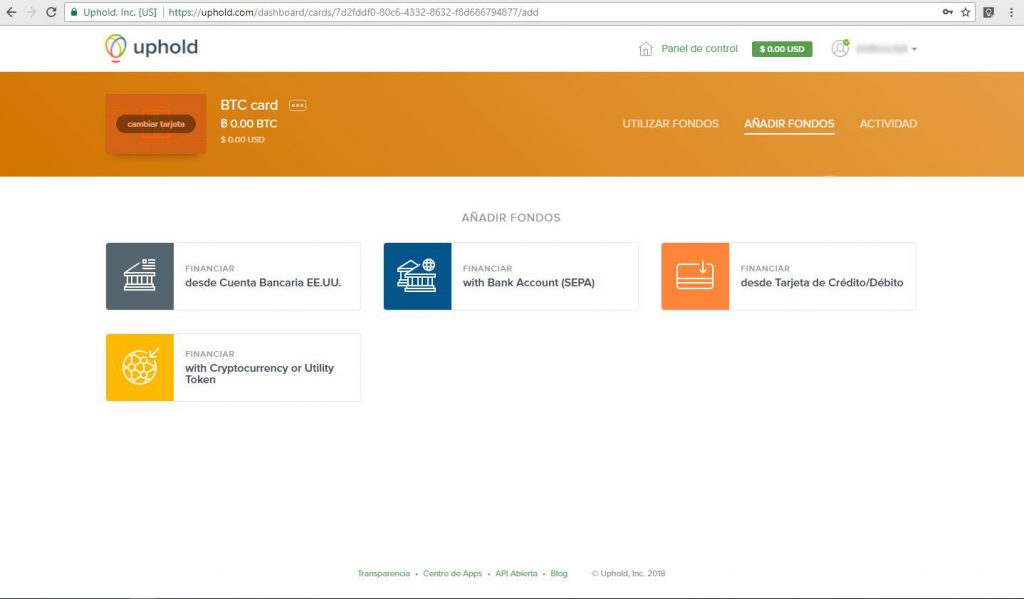This screenshot has height=599, width=1024.
Task: Click the browser forward arrow
Action: pyautogui.click(x=31, y=12)
